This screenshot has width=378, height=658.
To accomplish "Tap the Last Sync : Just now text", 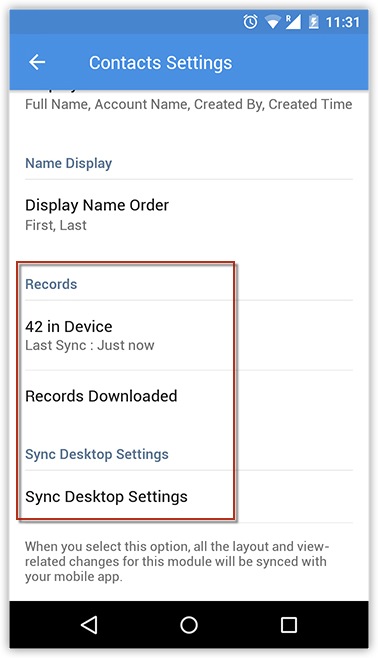I will click(x=89, y=345).
